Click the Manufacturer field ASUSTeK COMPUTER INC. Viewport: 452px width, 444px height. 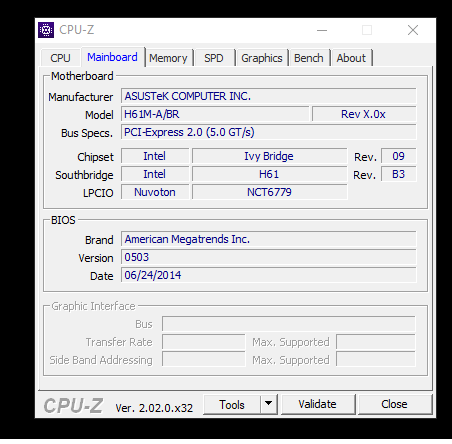(x=269, y=96)
